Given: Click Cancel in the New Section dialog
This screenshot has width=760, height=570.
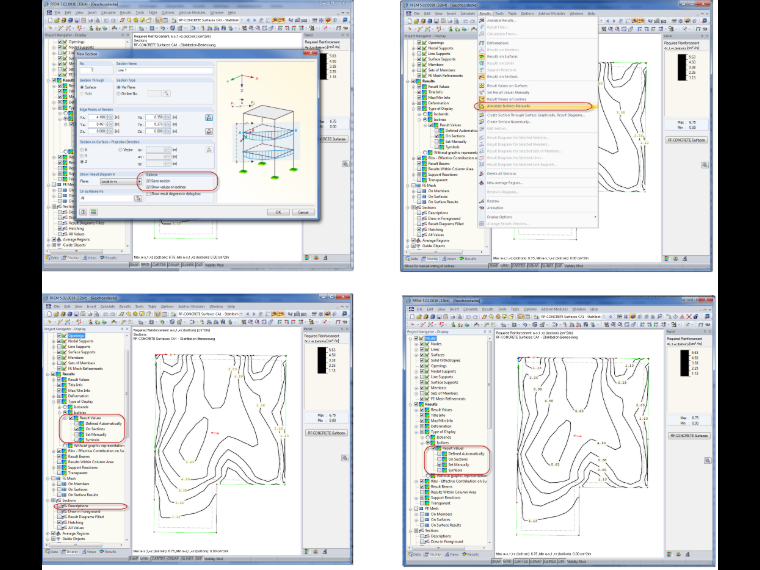Looking at the screenshot, I should coord(303,212).
